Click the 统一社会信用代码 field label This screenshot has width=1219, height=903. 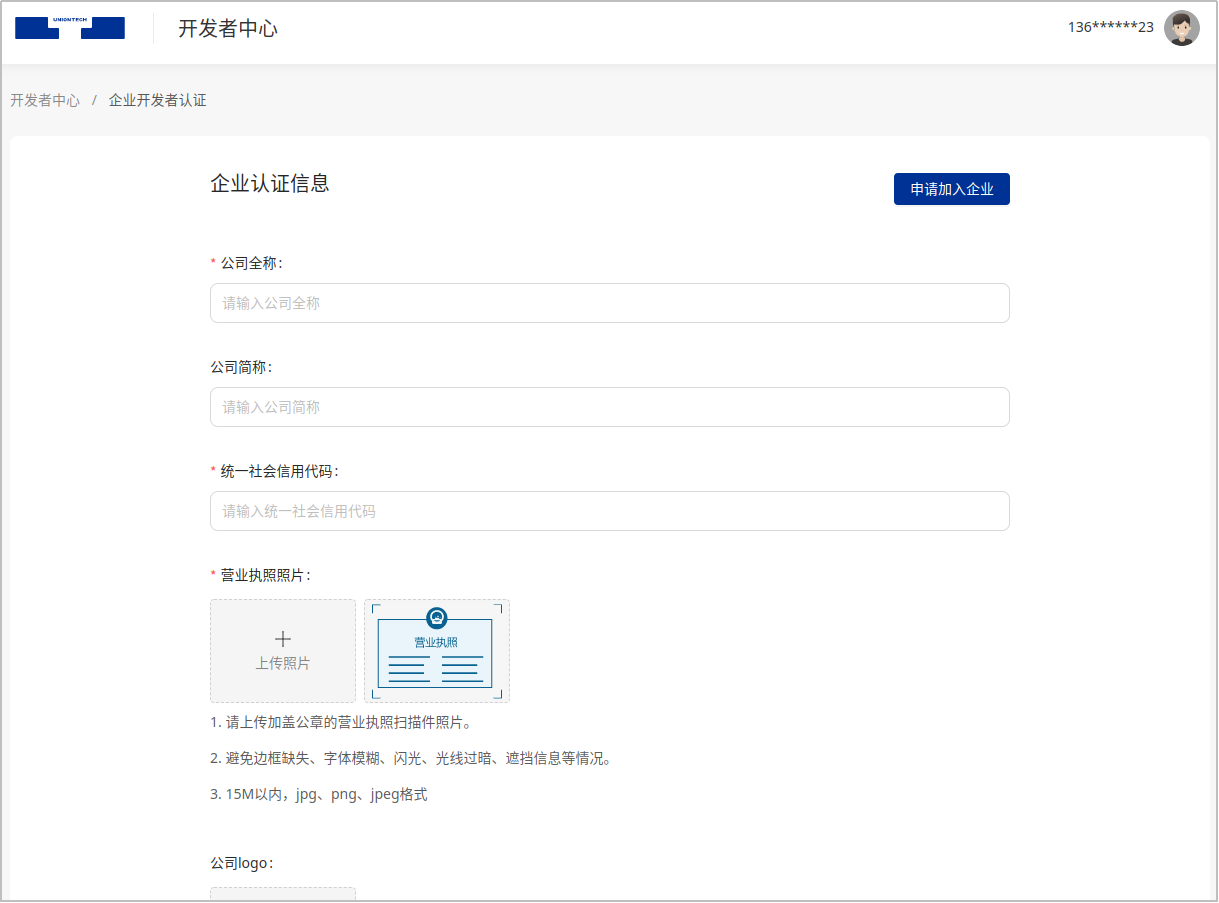[279, 471]
